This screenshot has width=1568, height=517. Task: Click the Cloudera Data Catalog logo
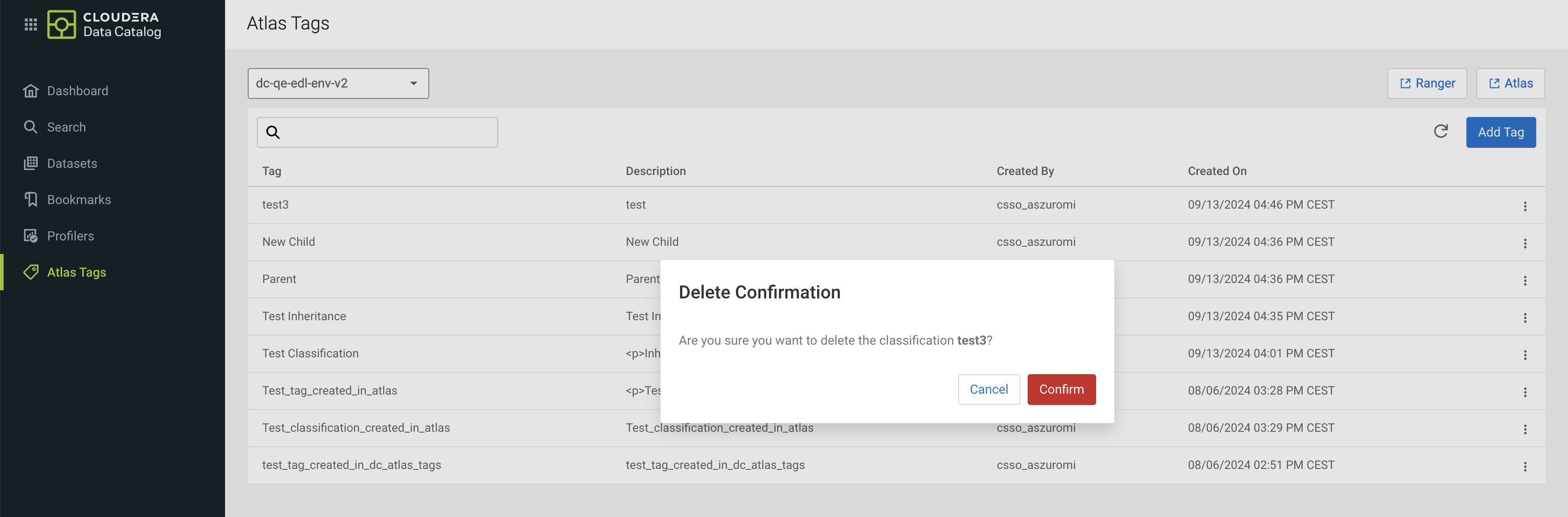click(104, 24)
